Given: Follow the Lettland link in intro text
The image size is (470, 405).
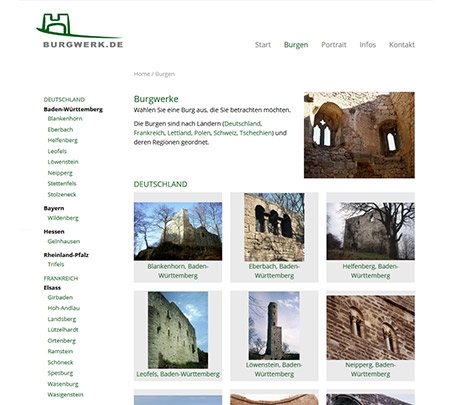Looking at the screenshot, I should pyautogui.click(x=179, y=133).
